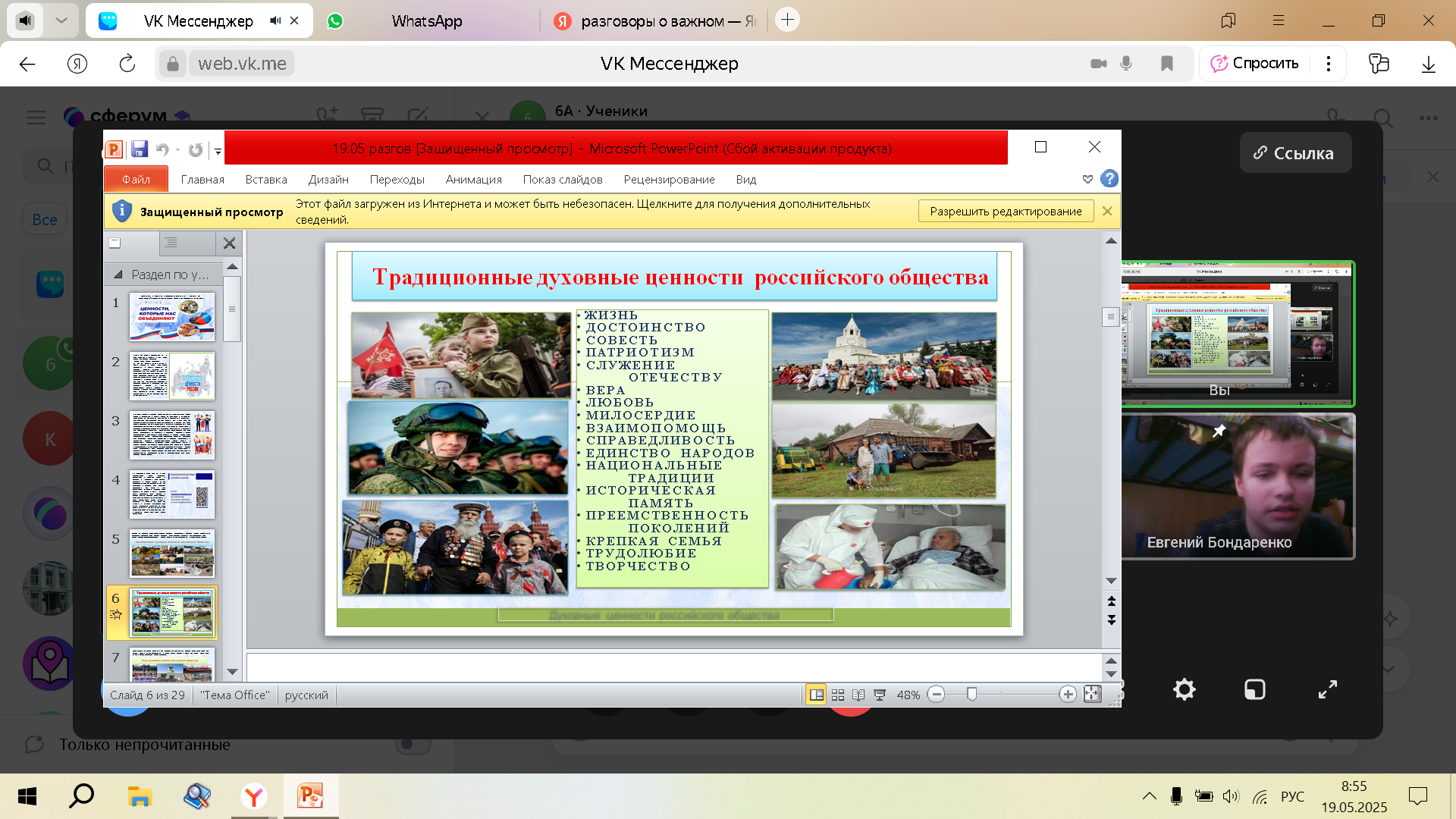This screenshot has height=819, width=1456.
Task: Click the 'русский' language indicator
Action: pos(306,695)
